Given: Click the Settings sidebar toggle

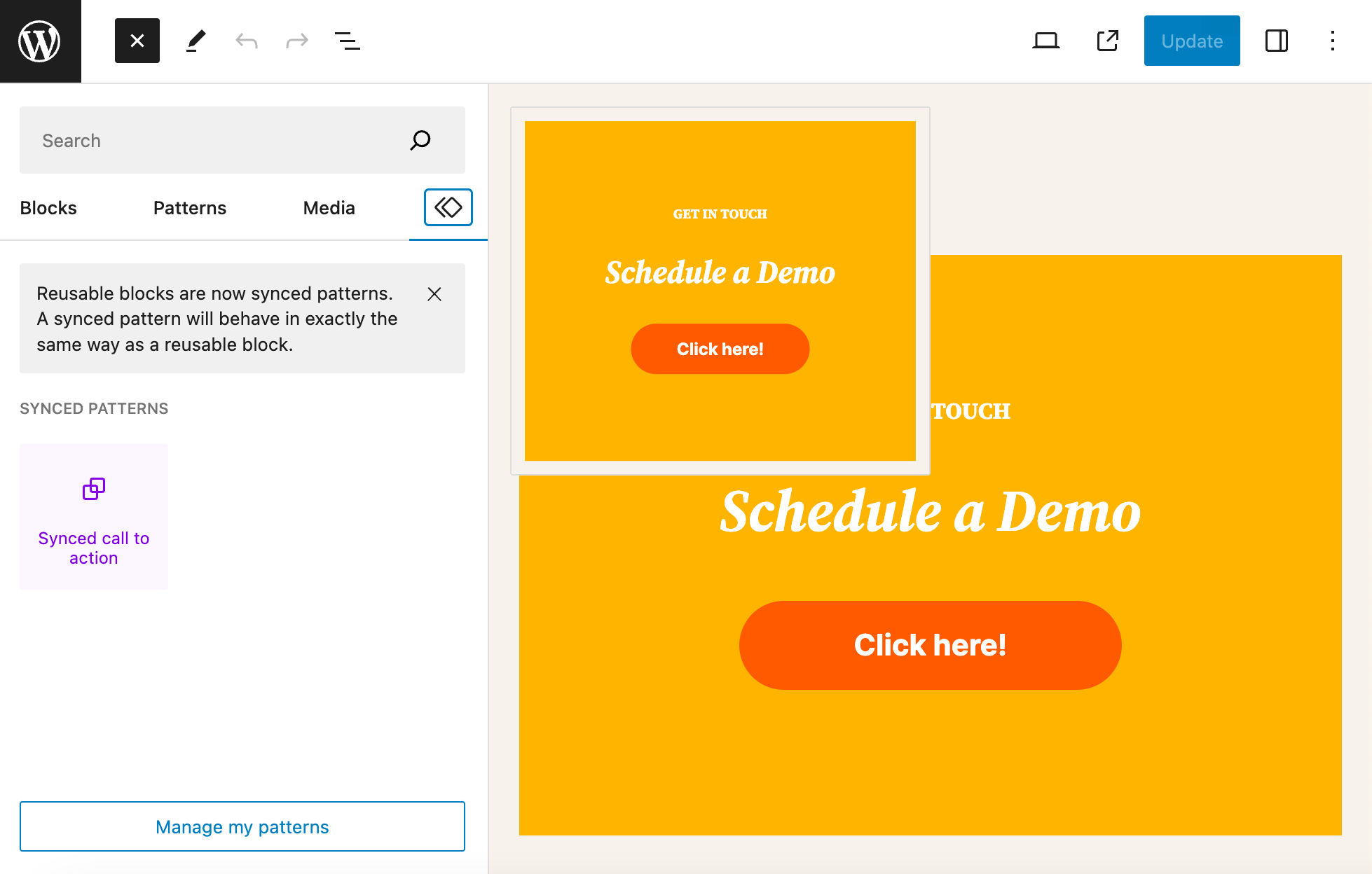Looking at the screenshot, I should 1277,40.
